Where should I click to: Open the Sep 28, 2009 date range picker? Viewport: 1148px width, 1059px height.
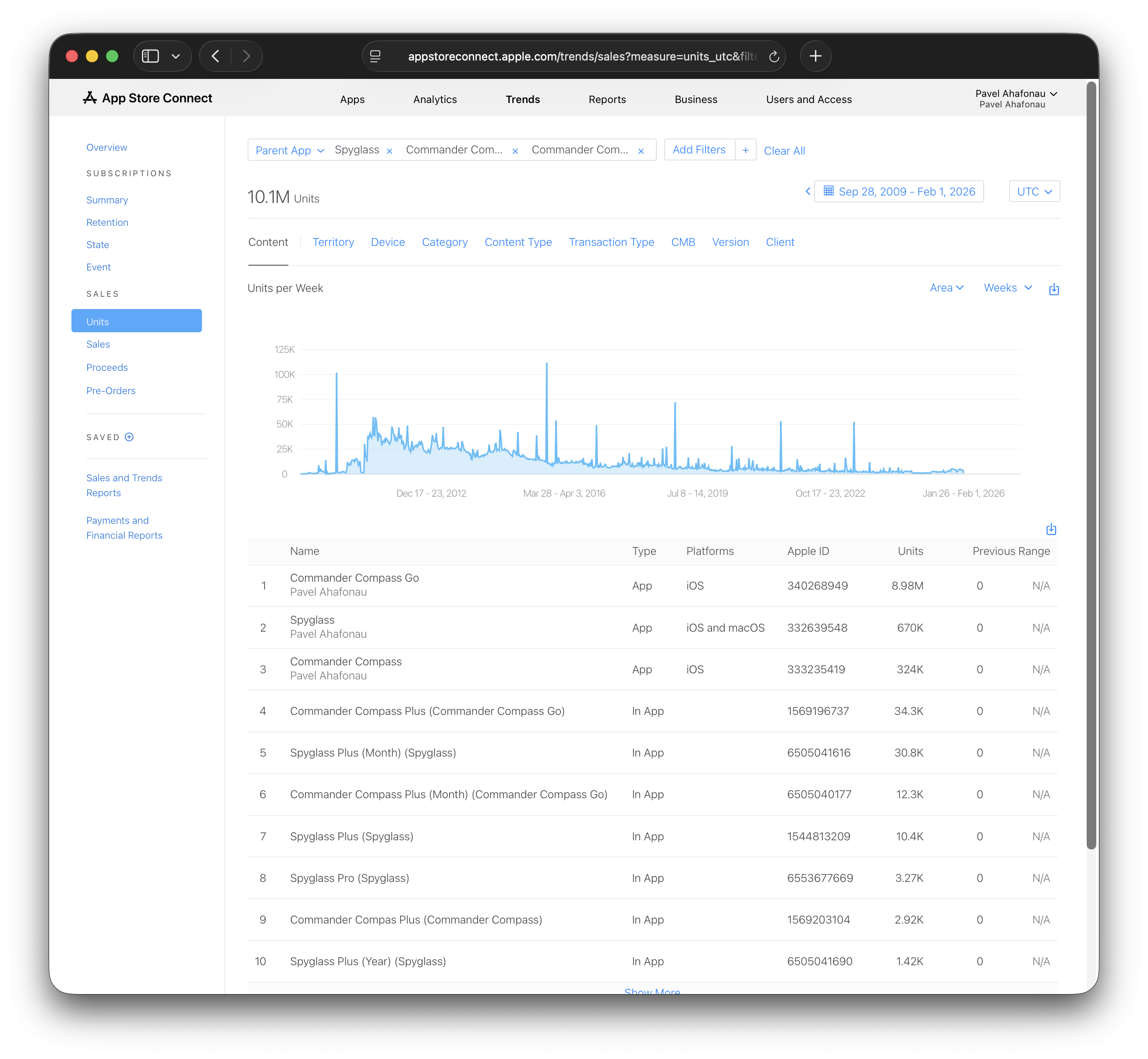pos(899,192)
